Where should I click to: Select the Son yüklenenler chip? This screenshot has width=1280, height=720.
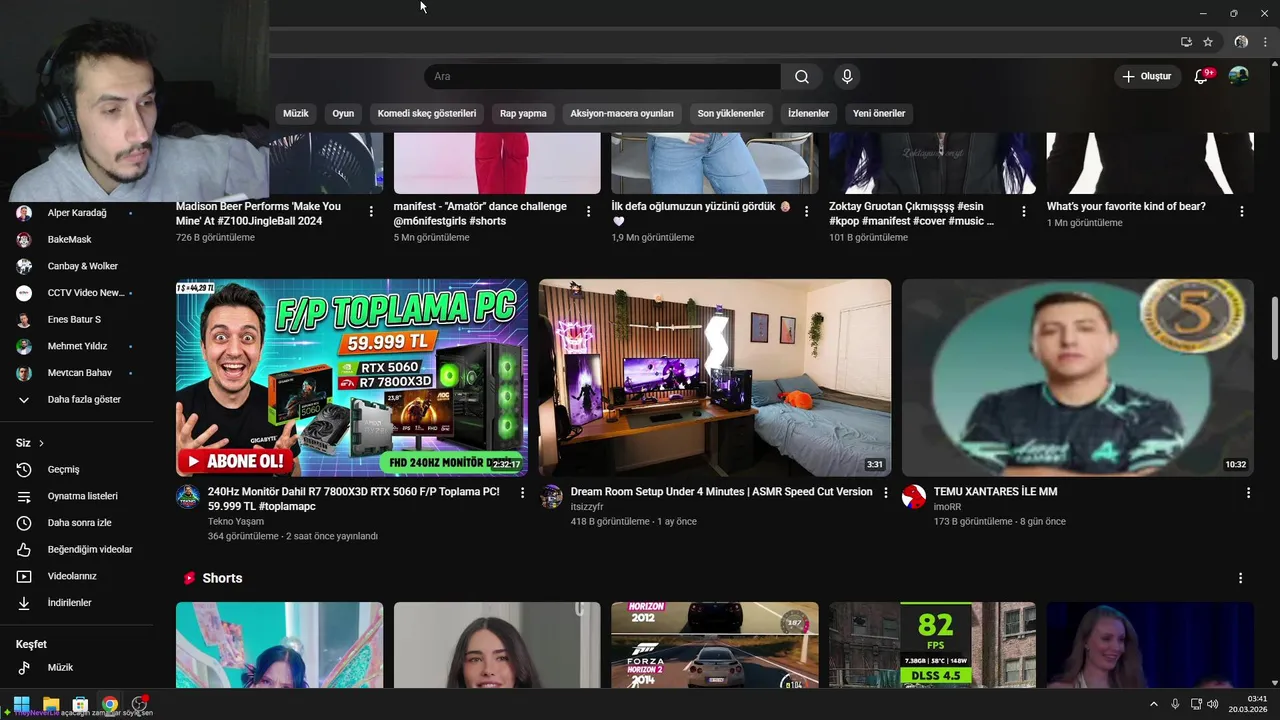[731, 114]
